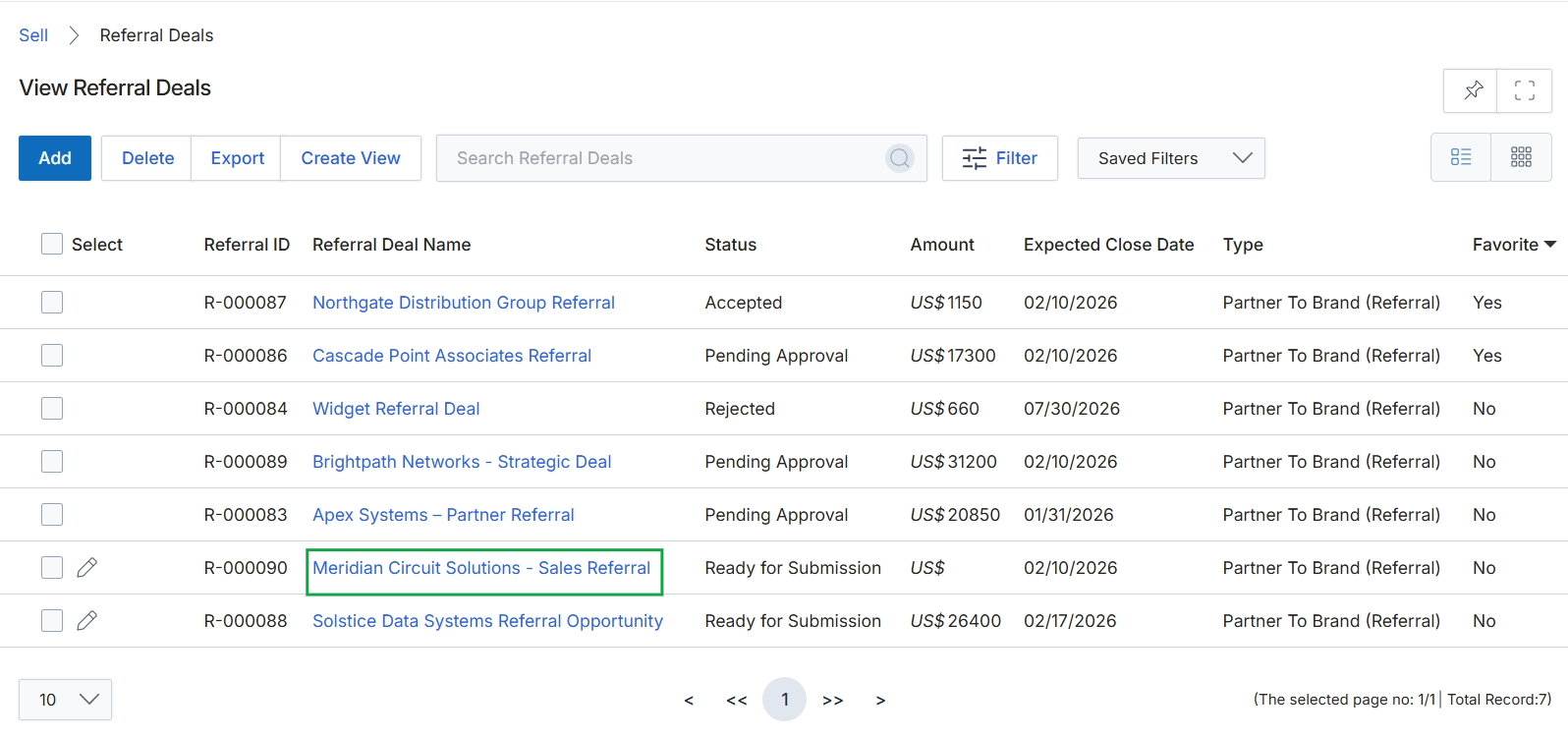Click the Accepted status cell
This screenshot has width=1568, height=738.
tap(743, 303)
